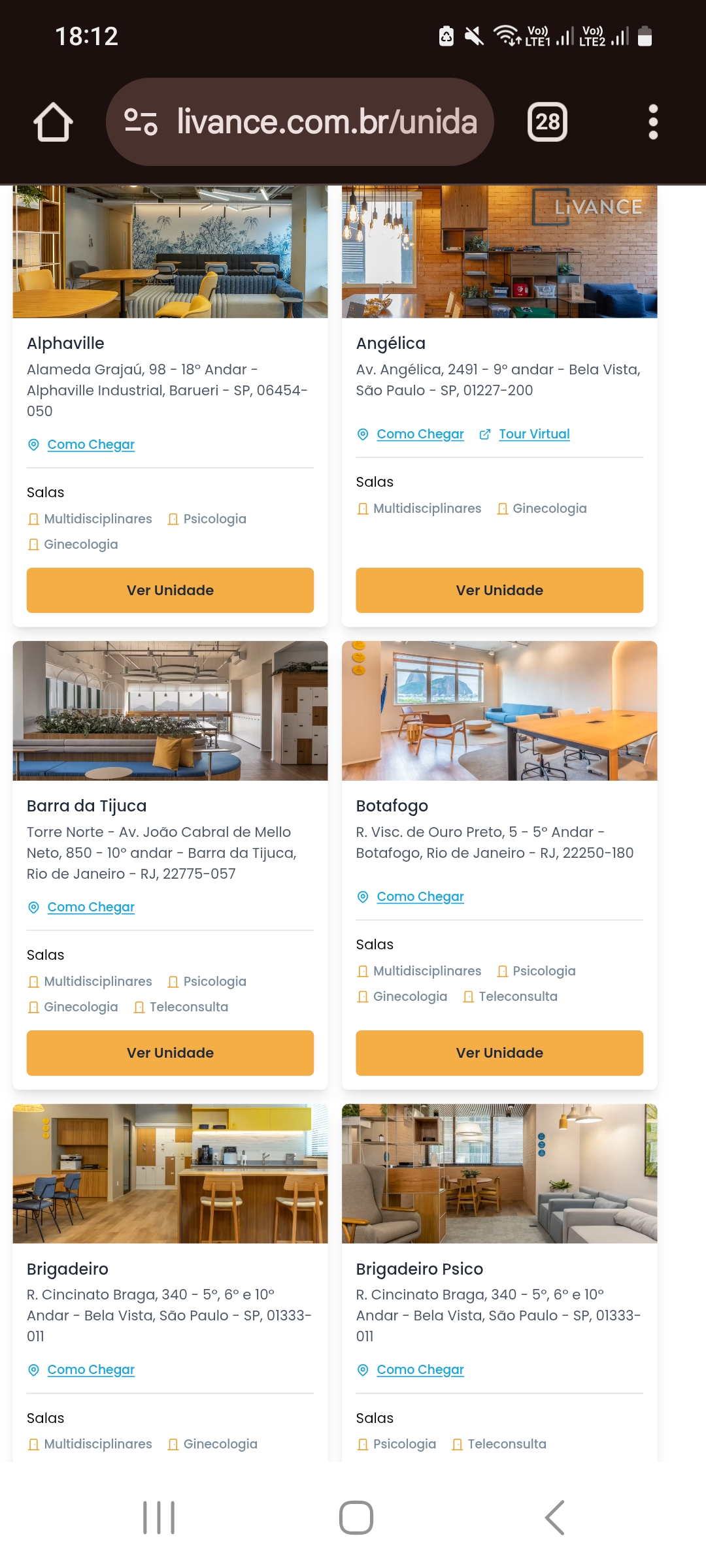706x1568 pixels.
Task: Open Como Chegar link for Barra da Tijuca
Action: tap(91, 907)
